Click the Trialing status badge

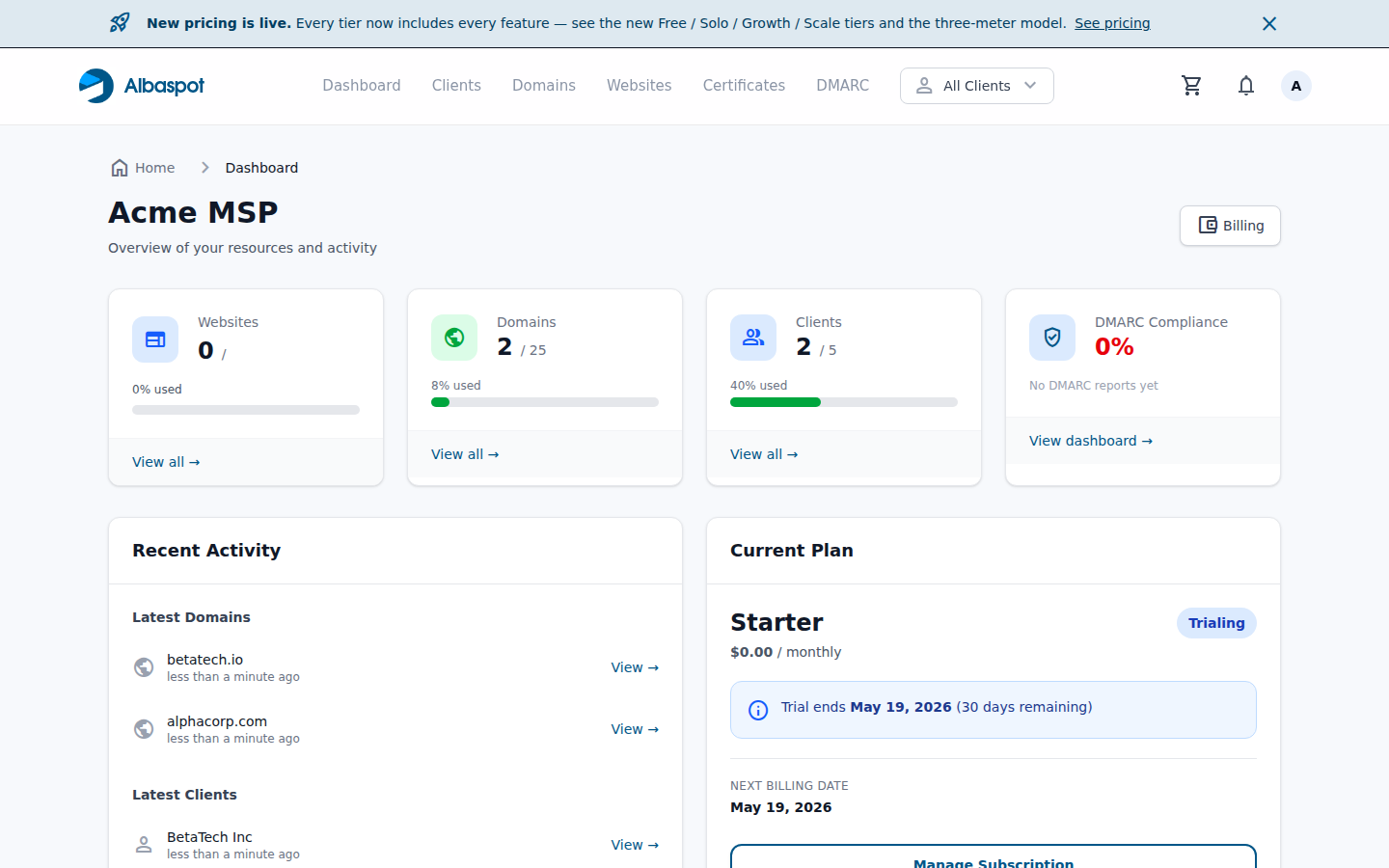point(1216,623)
